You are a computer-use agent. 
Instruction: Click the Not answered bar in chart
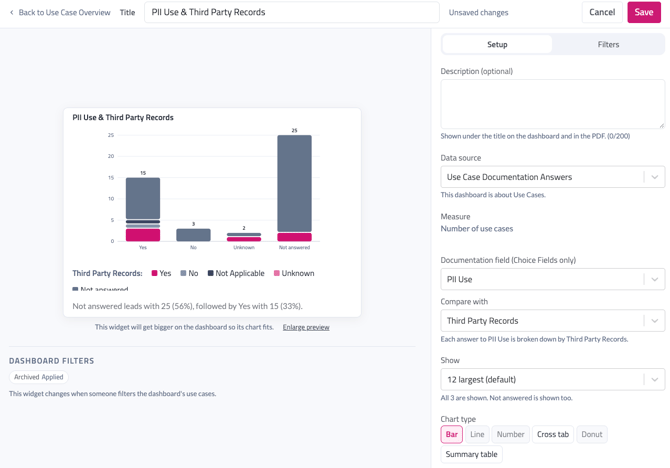point(294,188)
